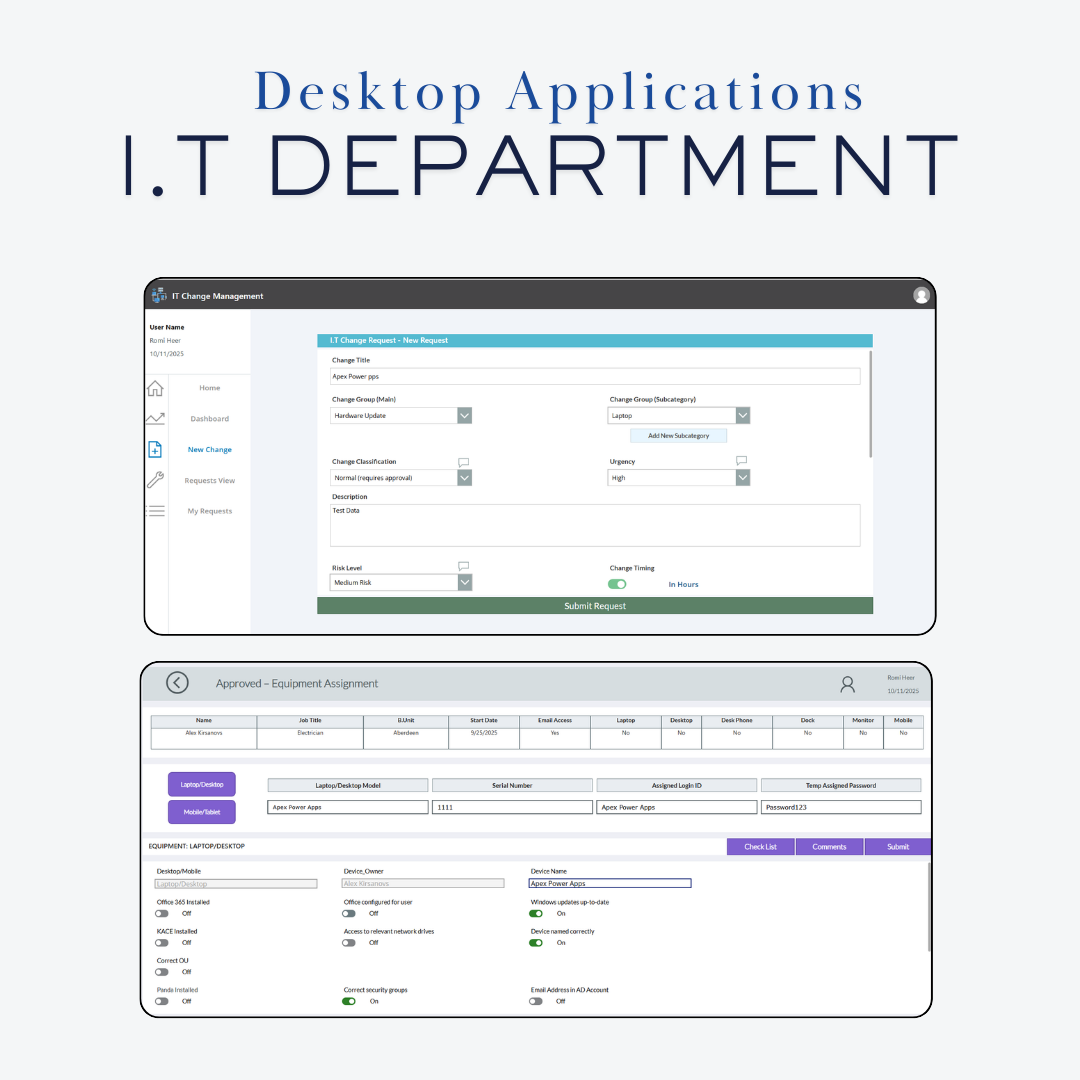The width and height of the screenshot is (1080, 1080).
Task: Enable the Office 365 Installed toggle
Action: pyautogui.click(x=161, y=913)
